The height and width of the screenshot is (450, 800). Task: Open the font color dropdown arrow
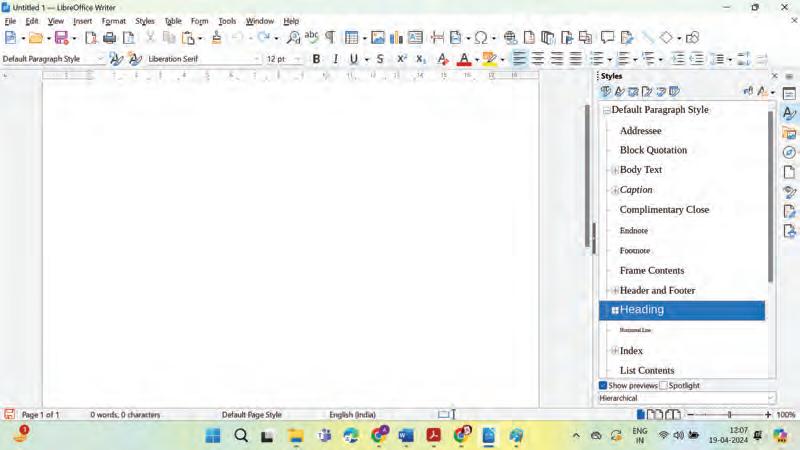477,60
